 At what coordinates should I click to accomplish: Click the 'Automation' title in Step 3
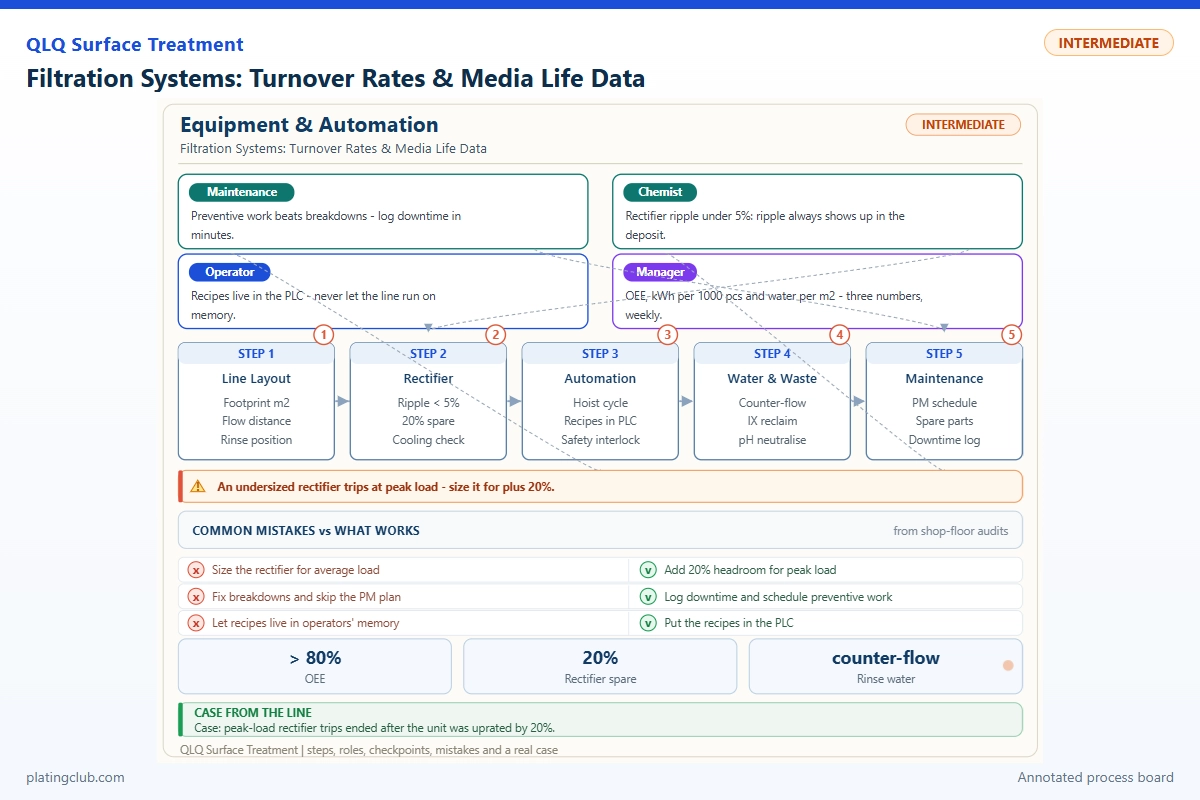coord(600,379)
